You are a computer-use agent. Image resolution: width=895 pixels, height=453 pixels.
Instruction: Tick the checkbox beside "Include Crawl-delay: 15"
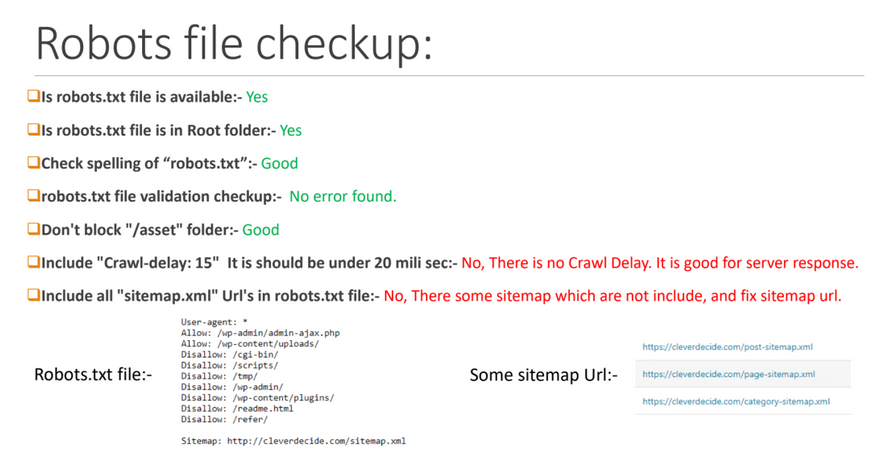(x=33, y=262)
